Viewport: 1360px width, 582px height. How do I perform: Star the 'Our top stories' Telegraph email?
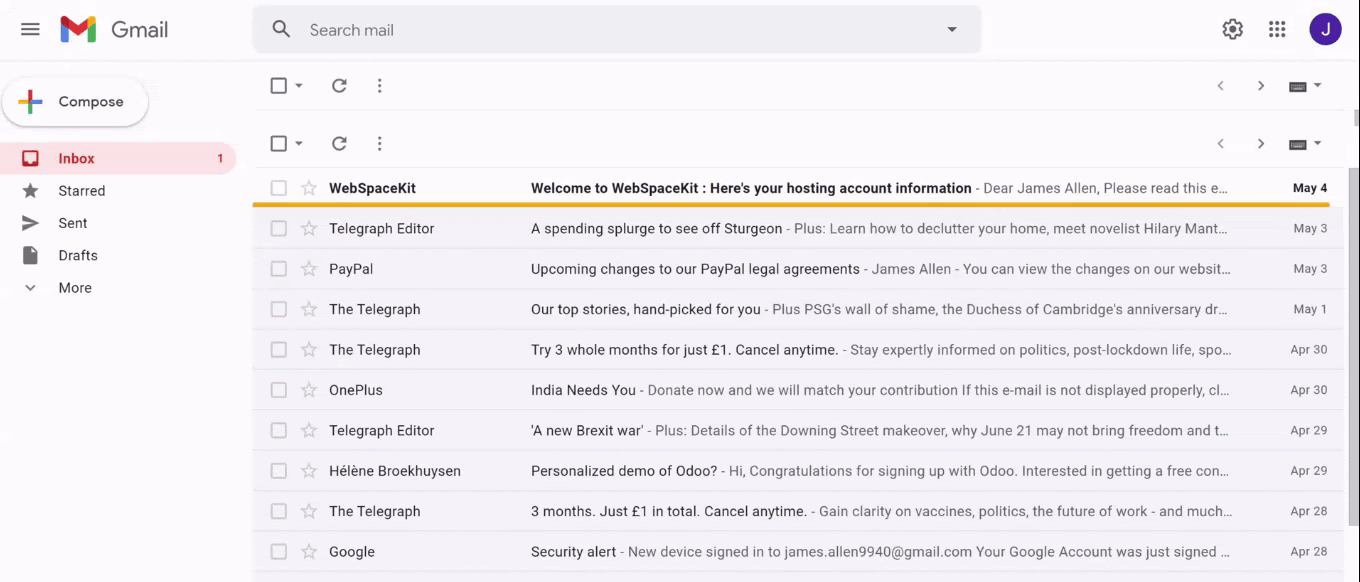309,310
